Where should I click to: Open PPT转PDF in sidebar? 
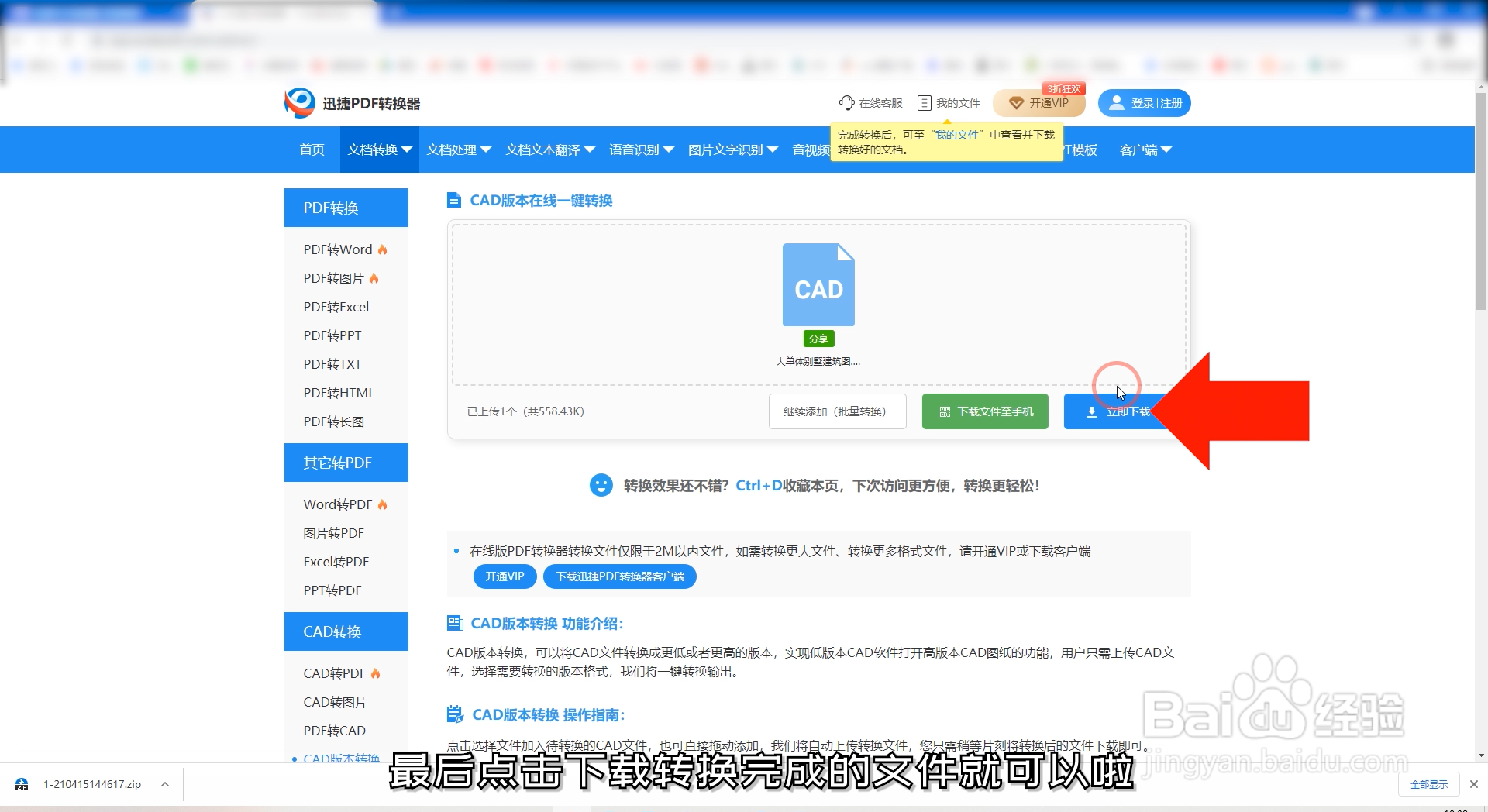point(332,590)
